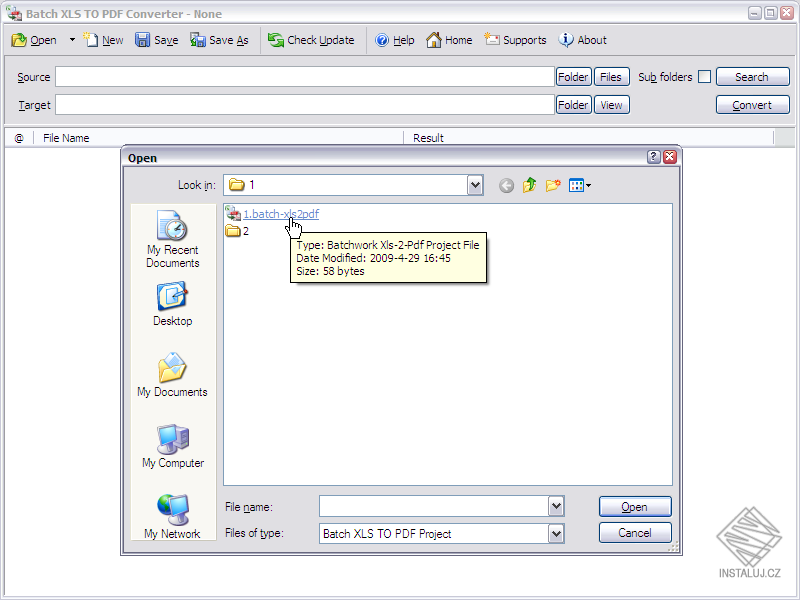The height and width of the screenshot is (600, 800).
Task: Open the File name dropdown arrow
Action: pyautogui.click(x=557, y=506)
